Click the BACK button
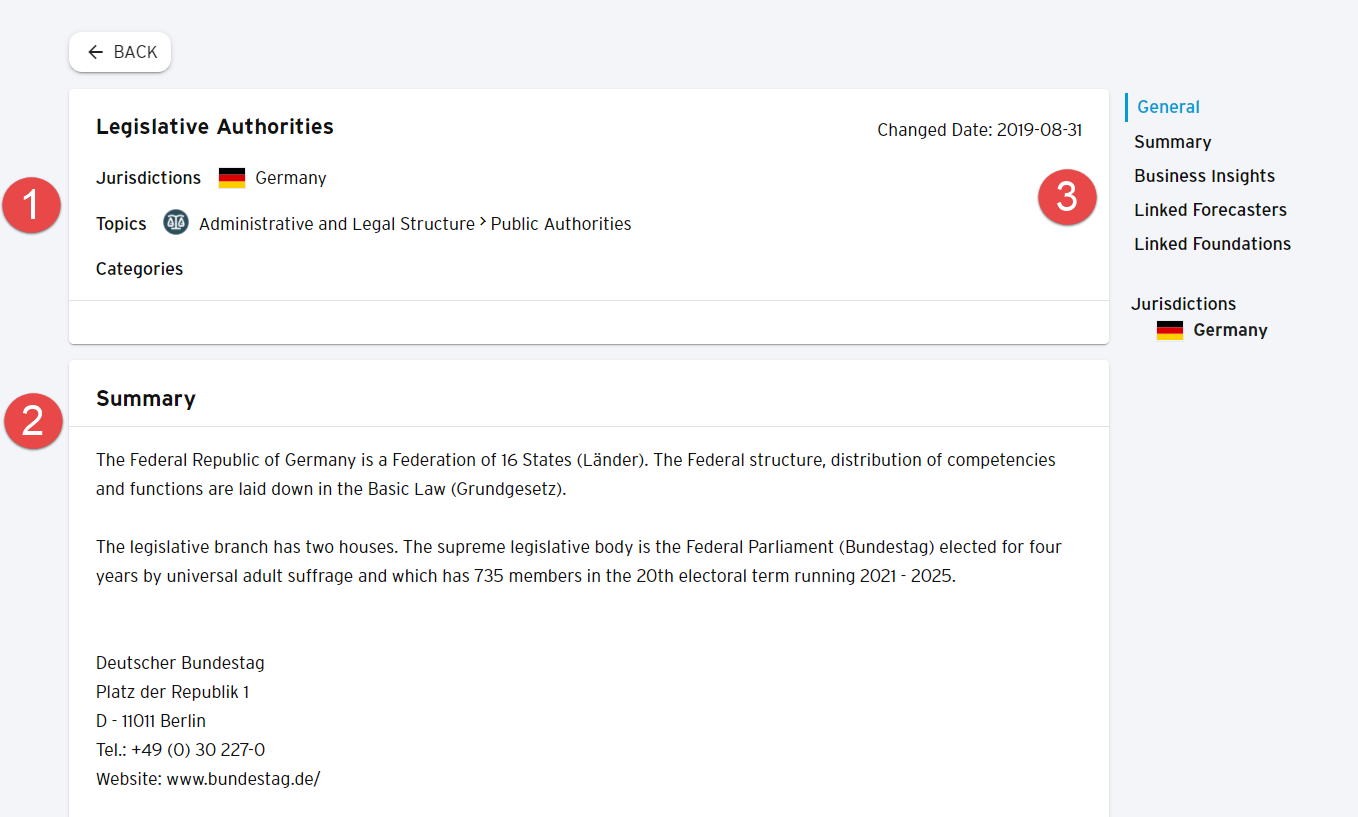 (120, 52)
